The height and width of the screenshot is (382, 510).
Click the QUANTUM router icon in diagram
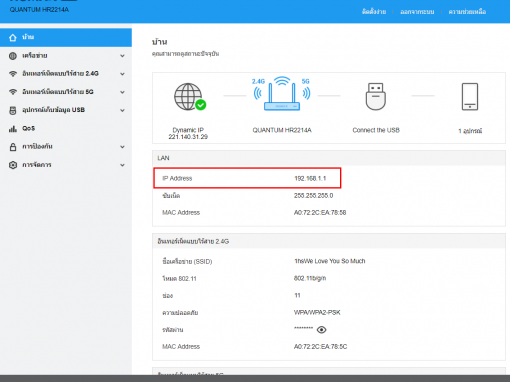282,94
